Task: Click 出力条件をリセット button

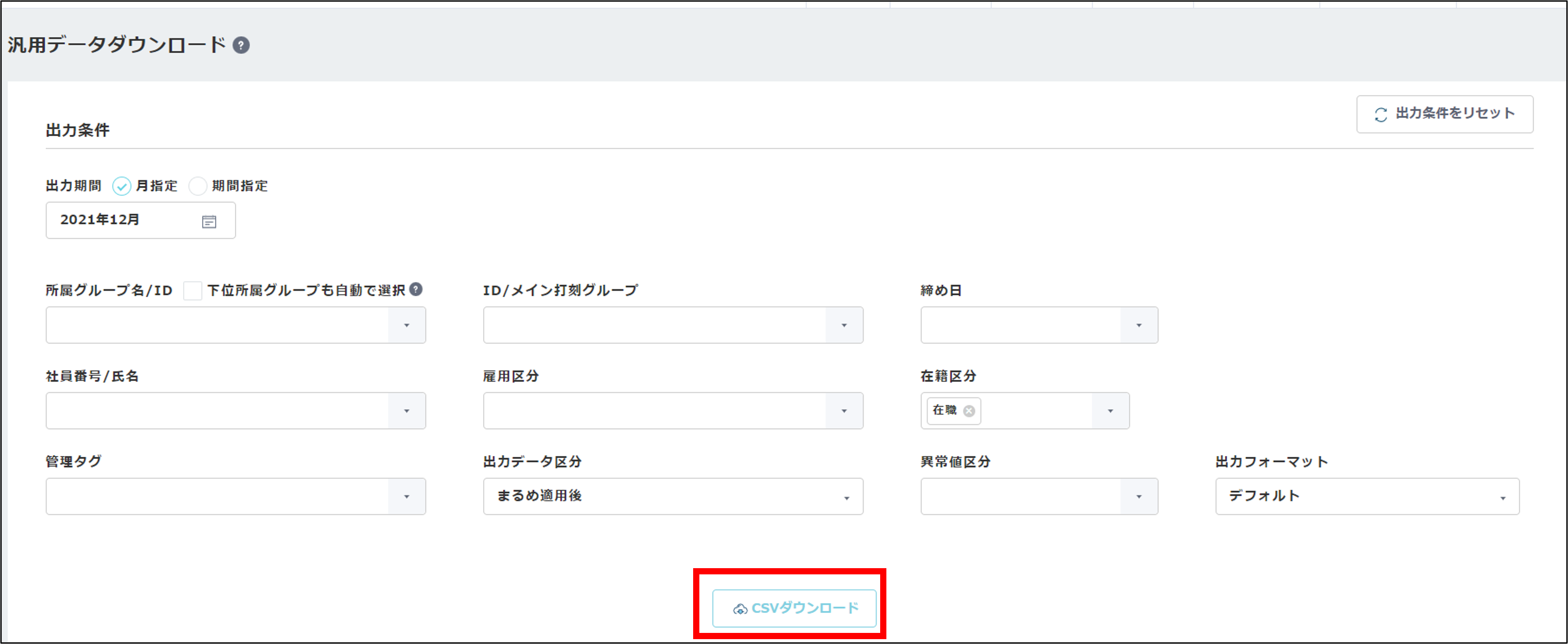Action: [x=1444, y=114]
